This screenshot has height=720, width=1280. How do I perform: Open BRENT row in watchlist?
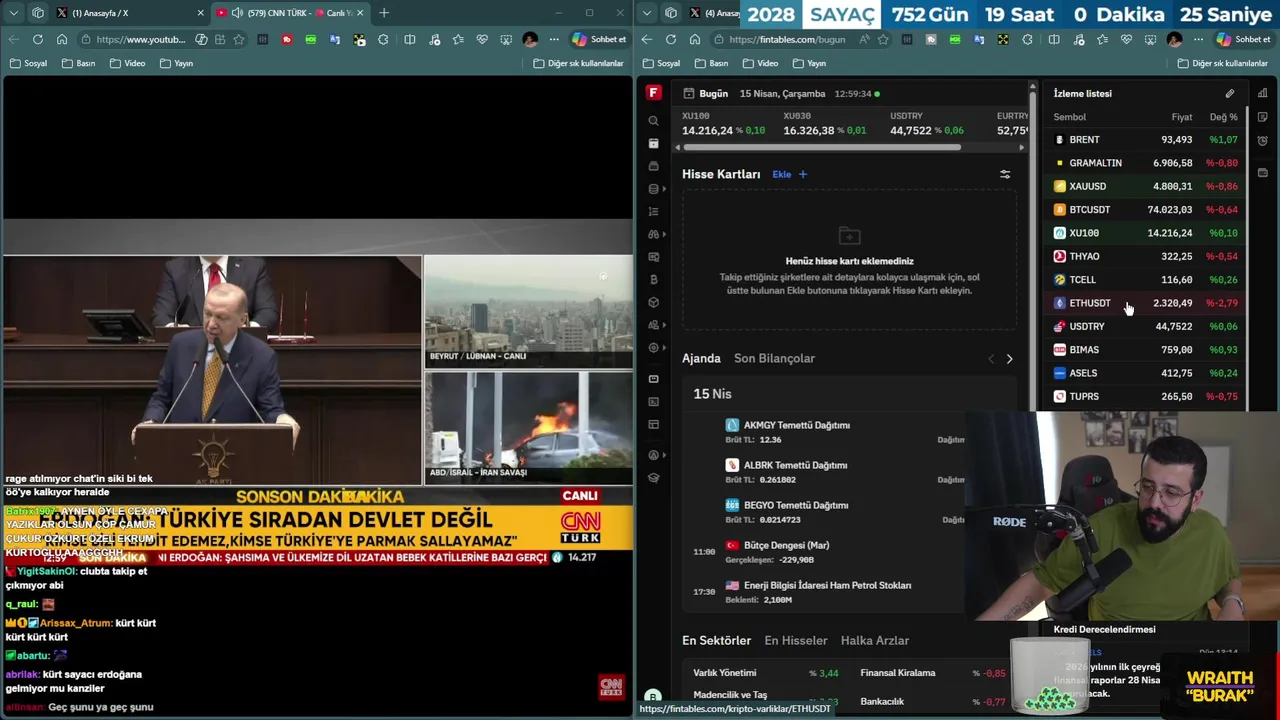pos(1144,140)
